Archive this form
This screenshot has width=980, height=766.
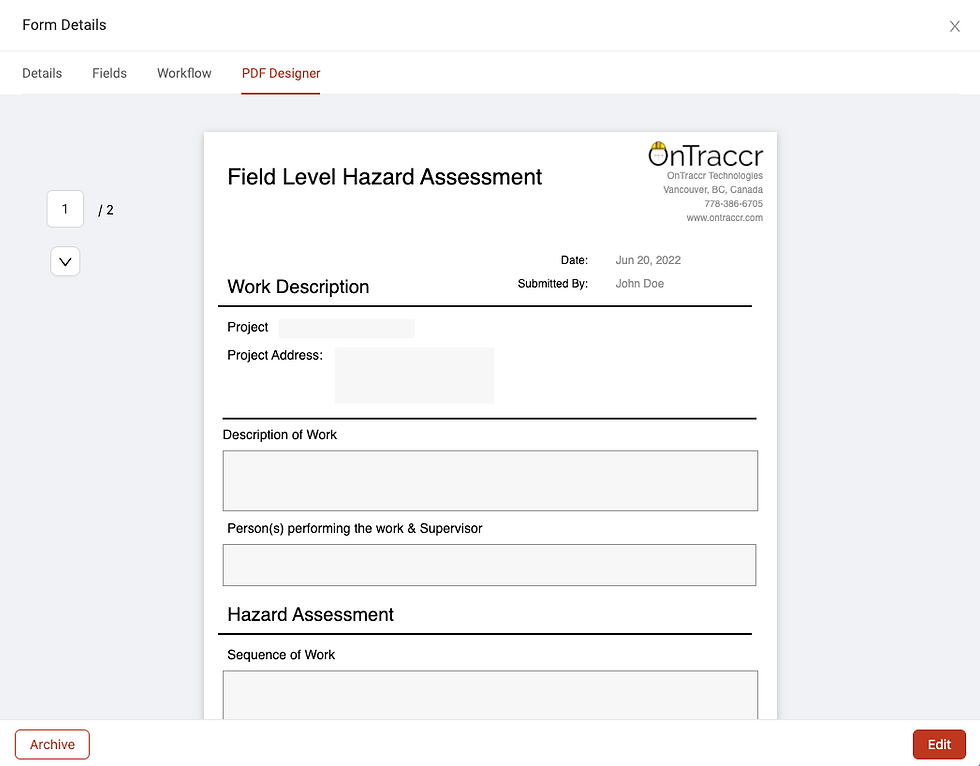52,744
